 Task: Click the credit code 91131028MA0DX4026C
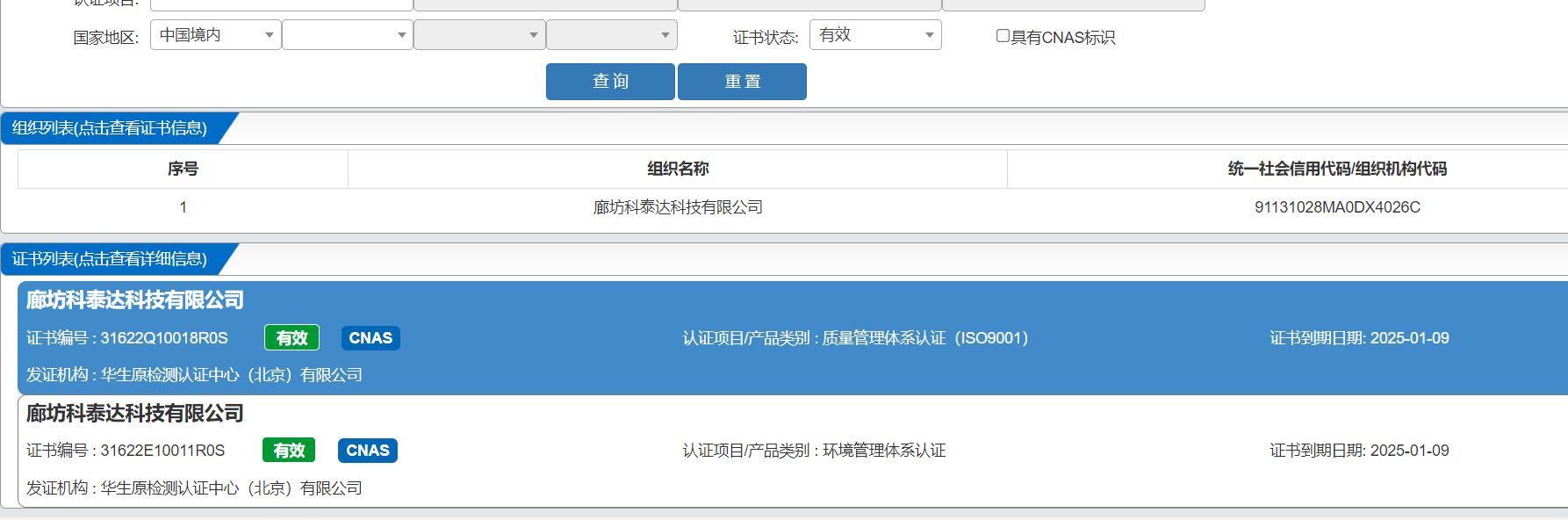pyautogui.click(x=1337, y=207)
